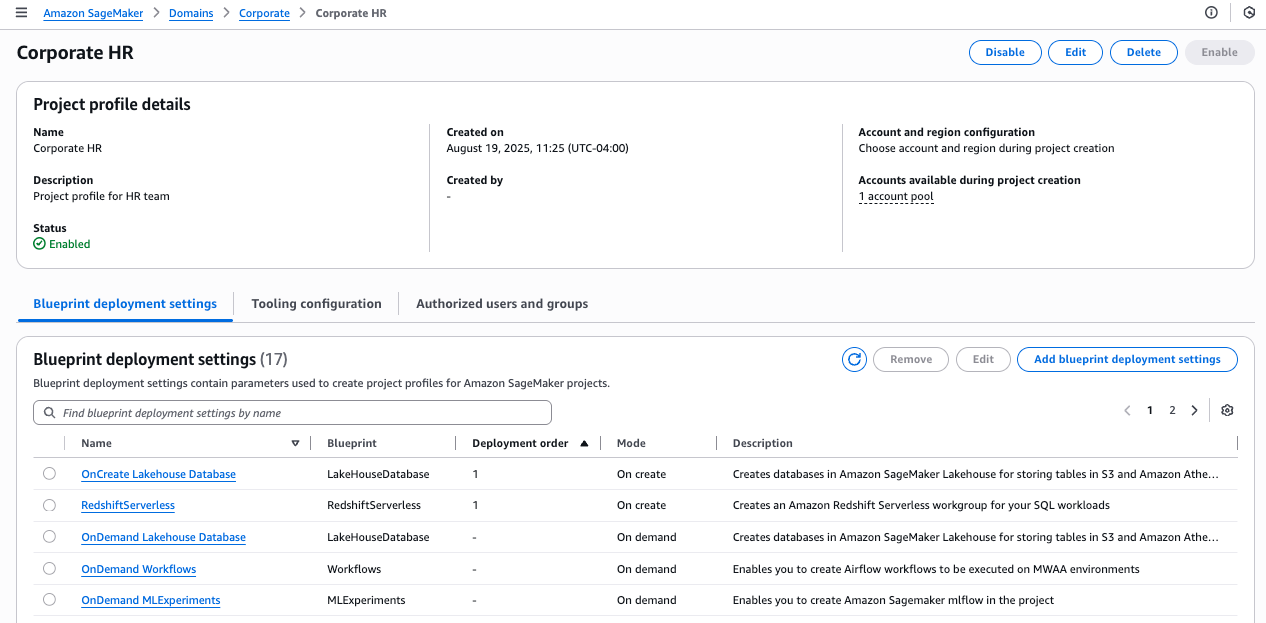Go to previous page arrow in pagination
The width and height of the screenshot is (1266, 623).
(1127, 410)
